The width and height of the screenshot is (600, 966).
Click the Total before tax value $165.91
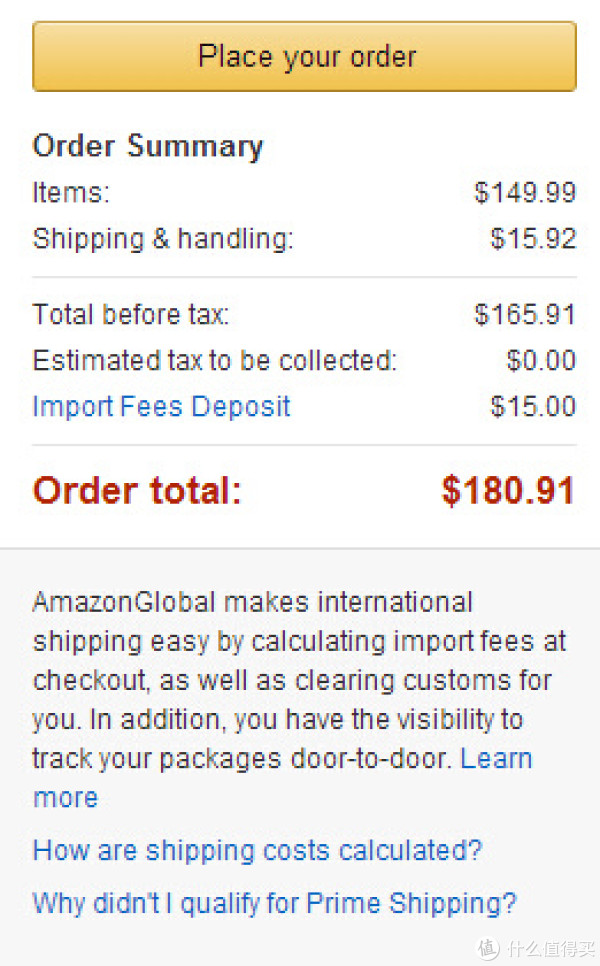pyautogui.click(x=525, y=314)
